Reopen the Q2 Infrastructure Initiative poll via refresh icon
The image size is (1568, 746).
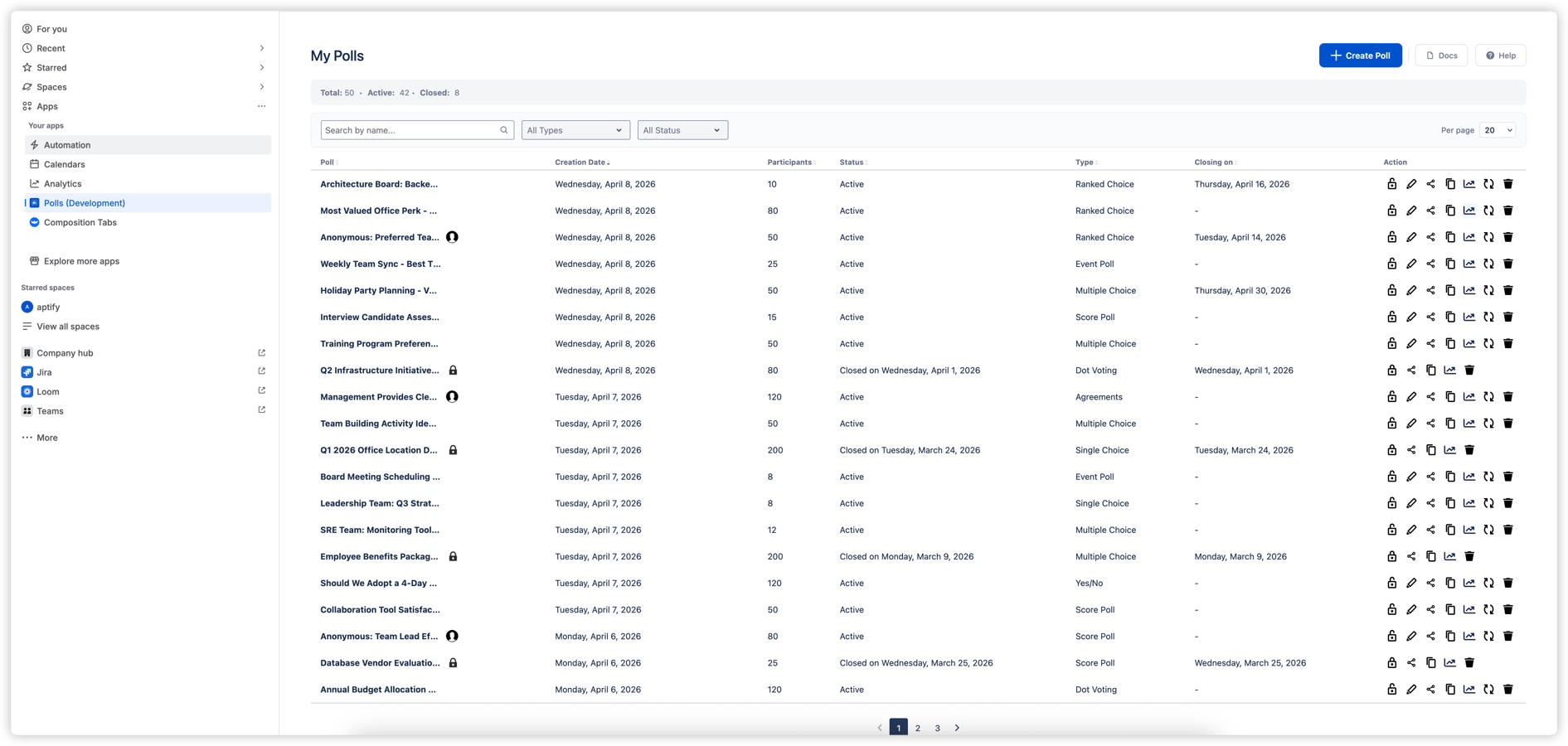[x=1393, y=370]
